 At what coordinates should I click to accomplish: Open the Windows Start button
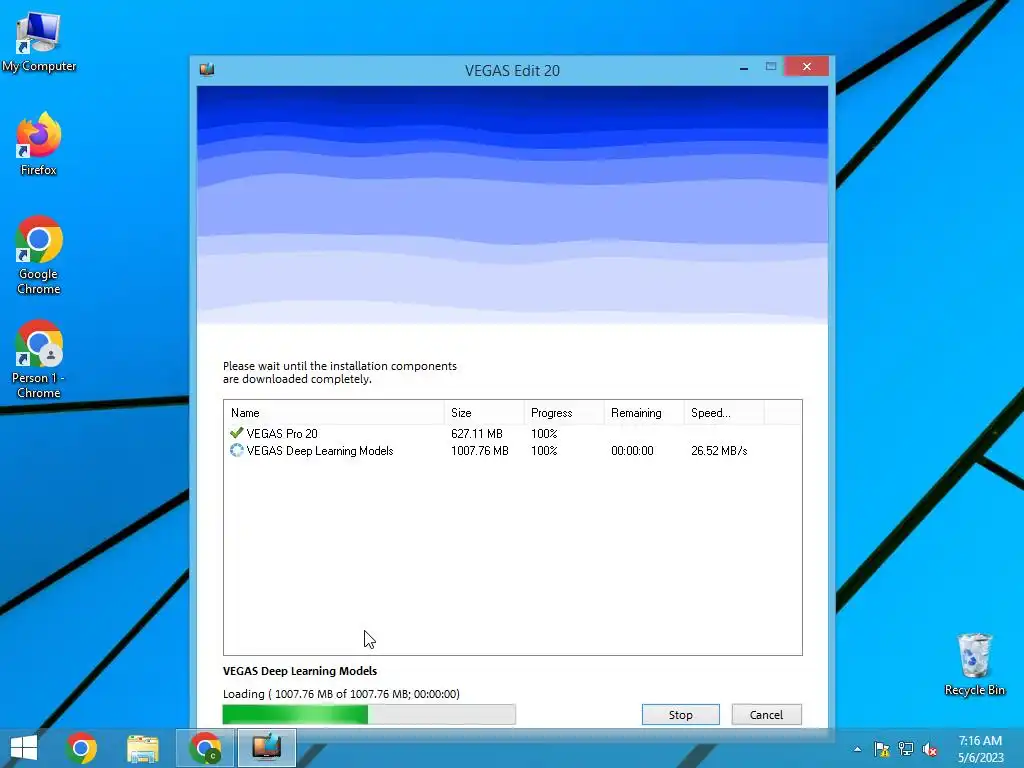(24, 748)
